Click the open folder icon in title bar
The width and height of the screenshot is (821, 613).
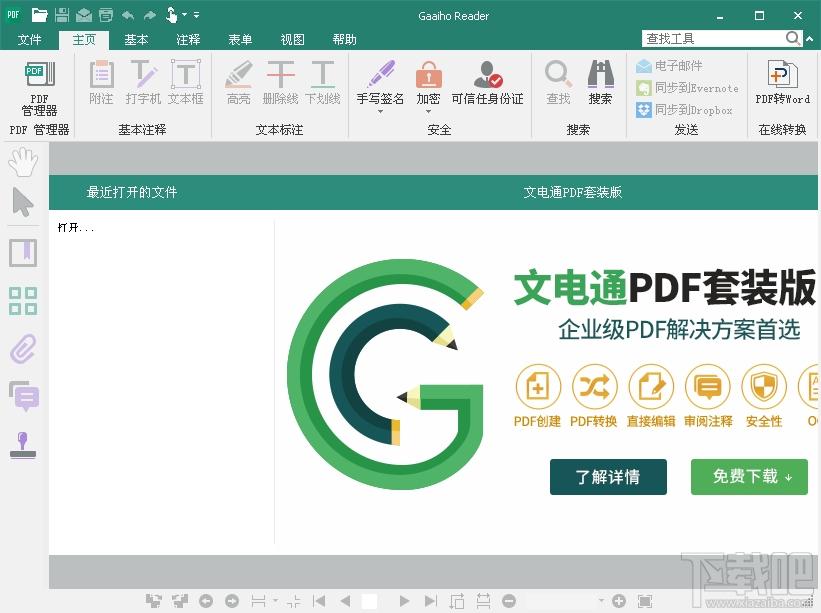coord(39,15)
